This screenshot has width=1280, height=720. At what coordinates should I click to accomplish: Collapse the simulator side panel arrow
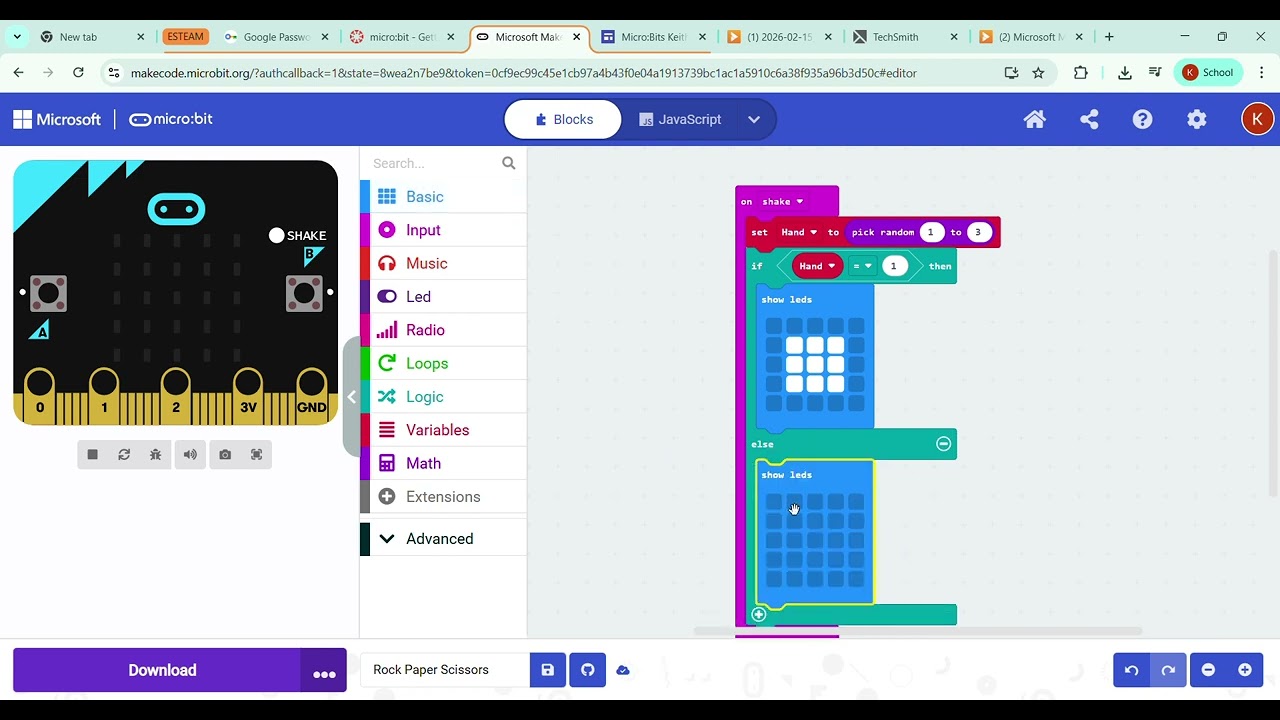tap(351, 397)
